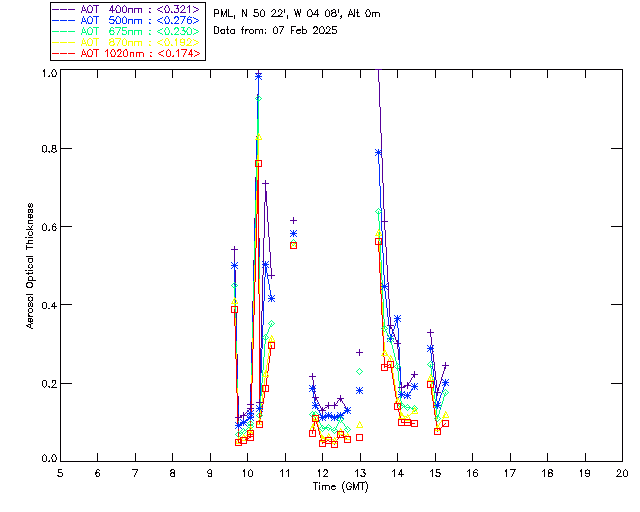Click the isolated purple plus marker near 11.2 hours
The width and height of the screenshot is (640, 512).
(x=293, y=220)
